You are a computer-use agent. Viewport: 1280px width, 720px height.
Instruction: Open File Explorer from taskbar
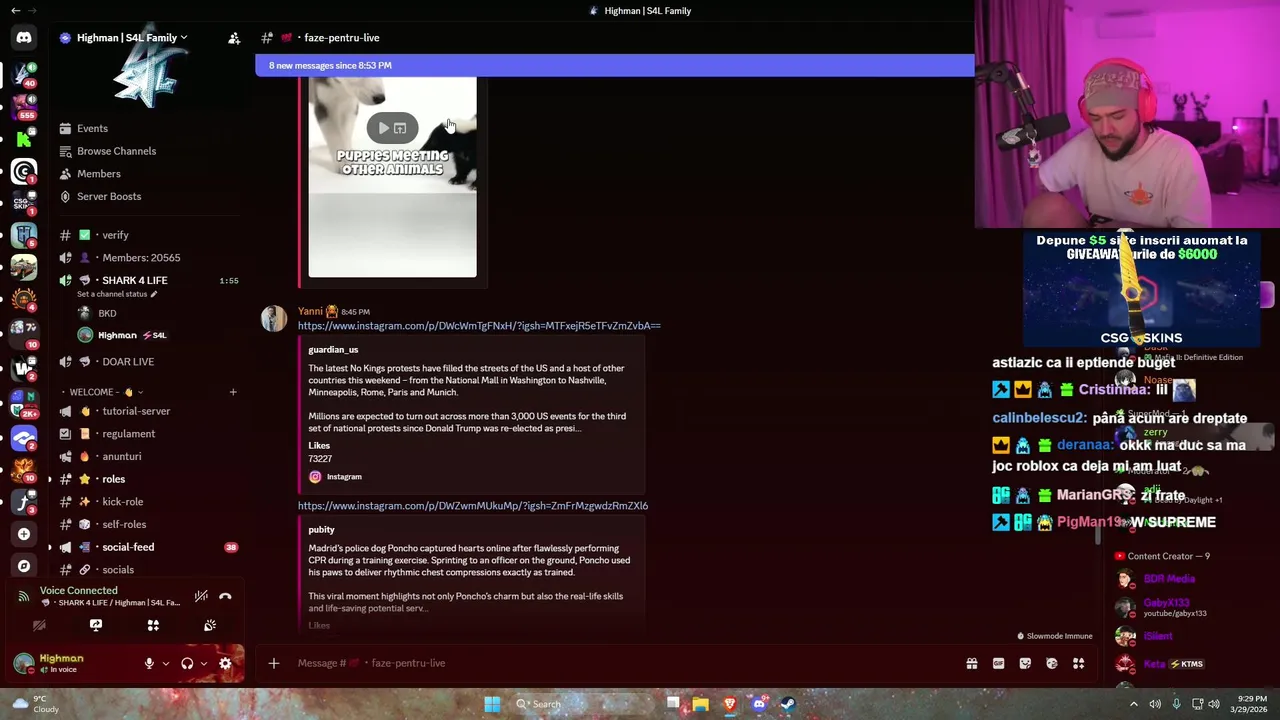[701, 704]
